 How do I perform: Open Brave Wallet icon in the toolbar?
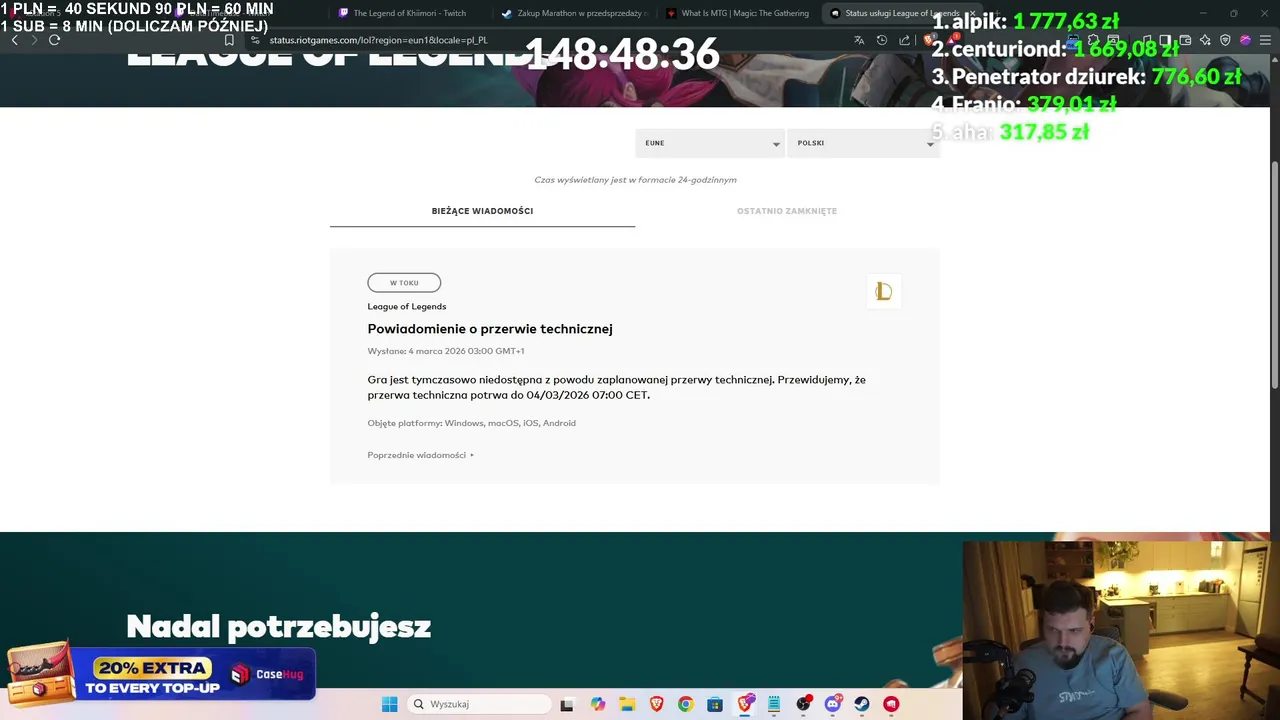point(1185,40)
